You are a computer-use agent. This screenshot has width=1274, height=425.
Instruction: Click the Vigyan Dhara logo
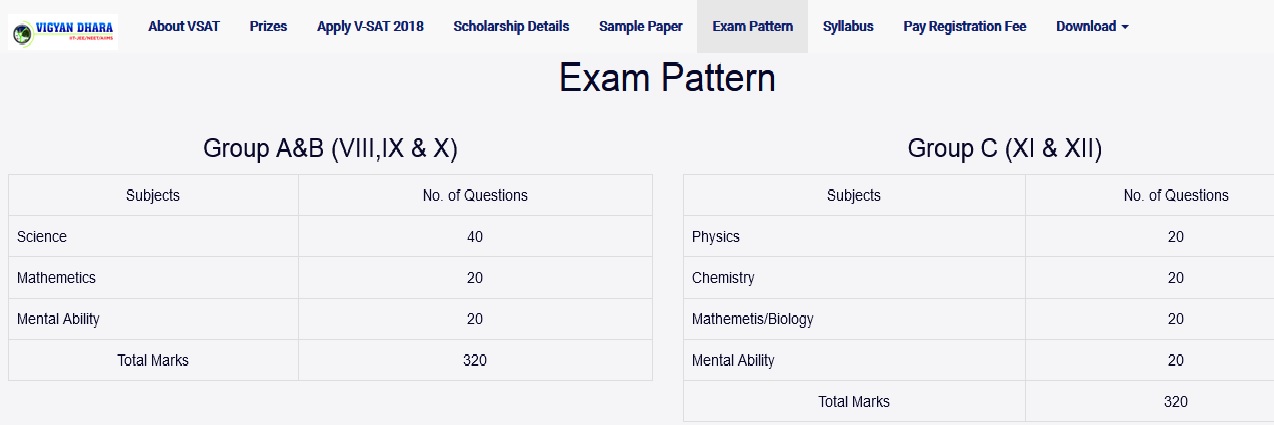point(63,32)
